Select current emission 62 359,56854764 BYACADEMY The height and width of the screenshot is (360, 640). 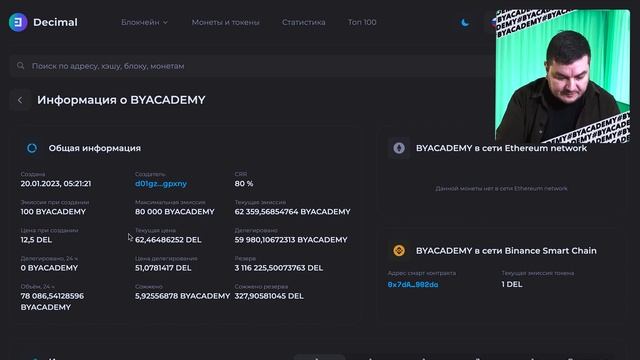click(x=292, y=212)
